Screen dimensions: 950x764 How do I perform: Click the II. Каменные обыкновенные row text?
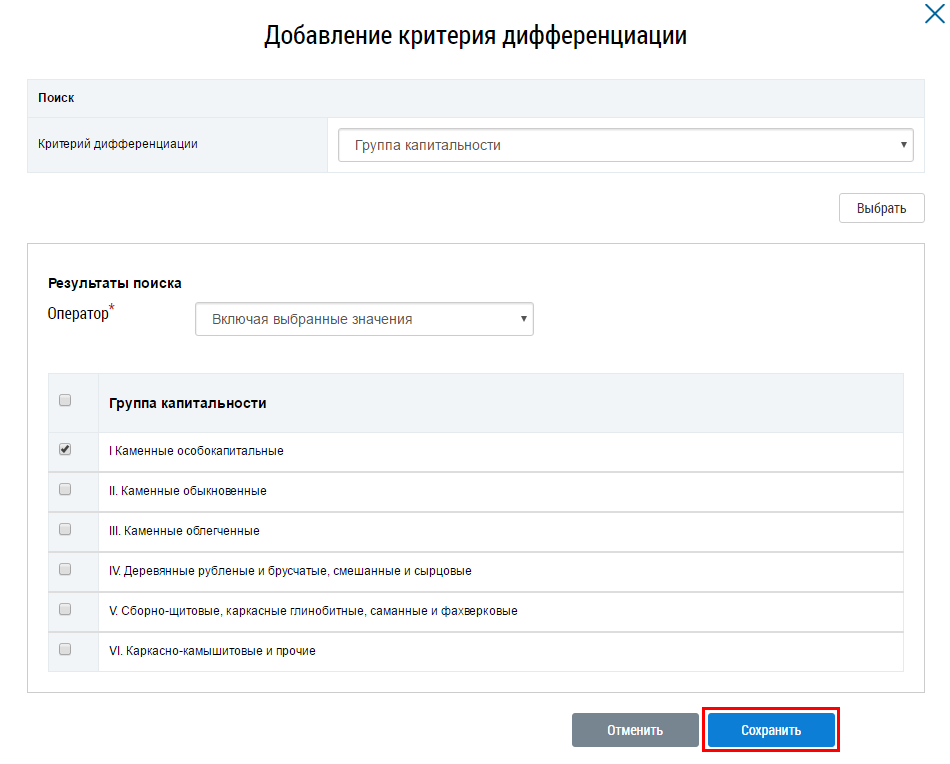188,491
